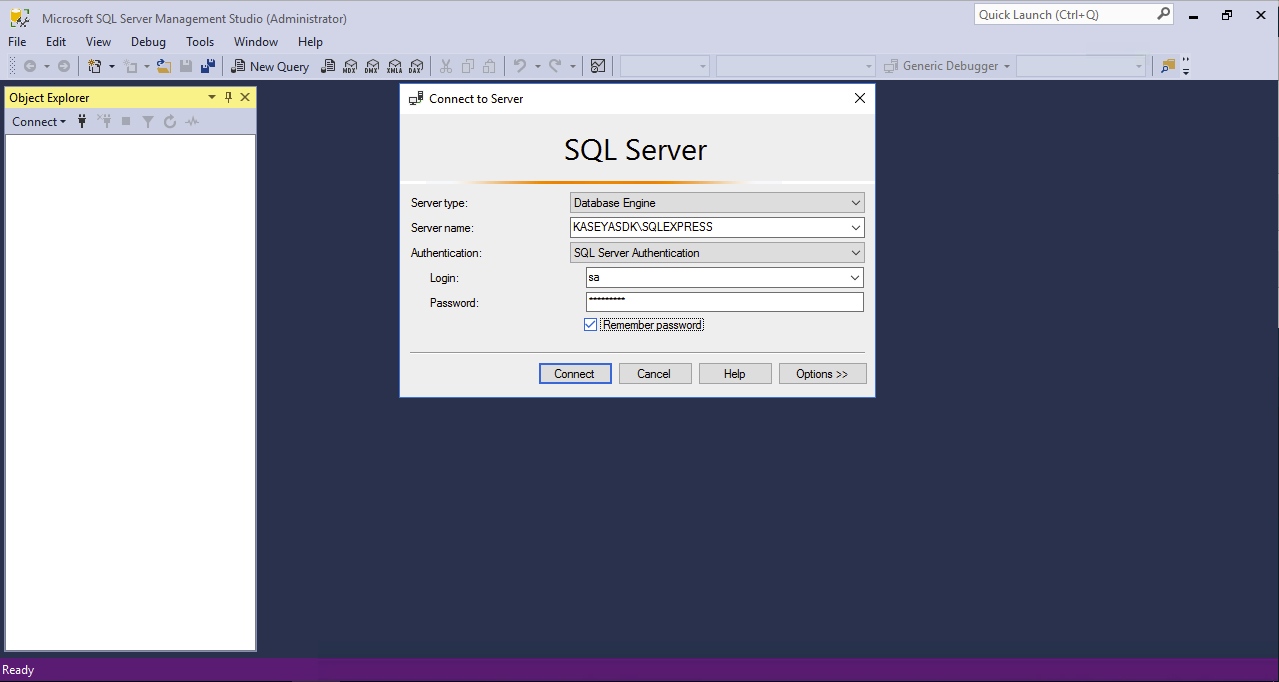
Task: Click the Cancel button in the dialog
Action: coord(654,374)
